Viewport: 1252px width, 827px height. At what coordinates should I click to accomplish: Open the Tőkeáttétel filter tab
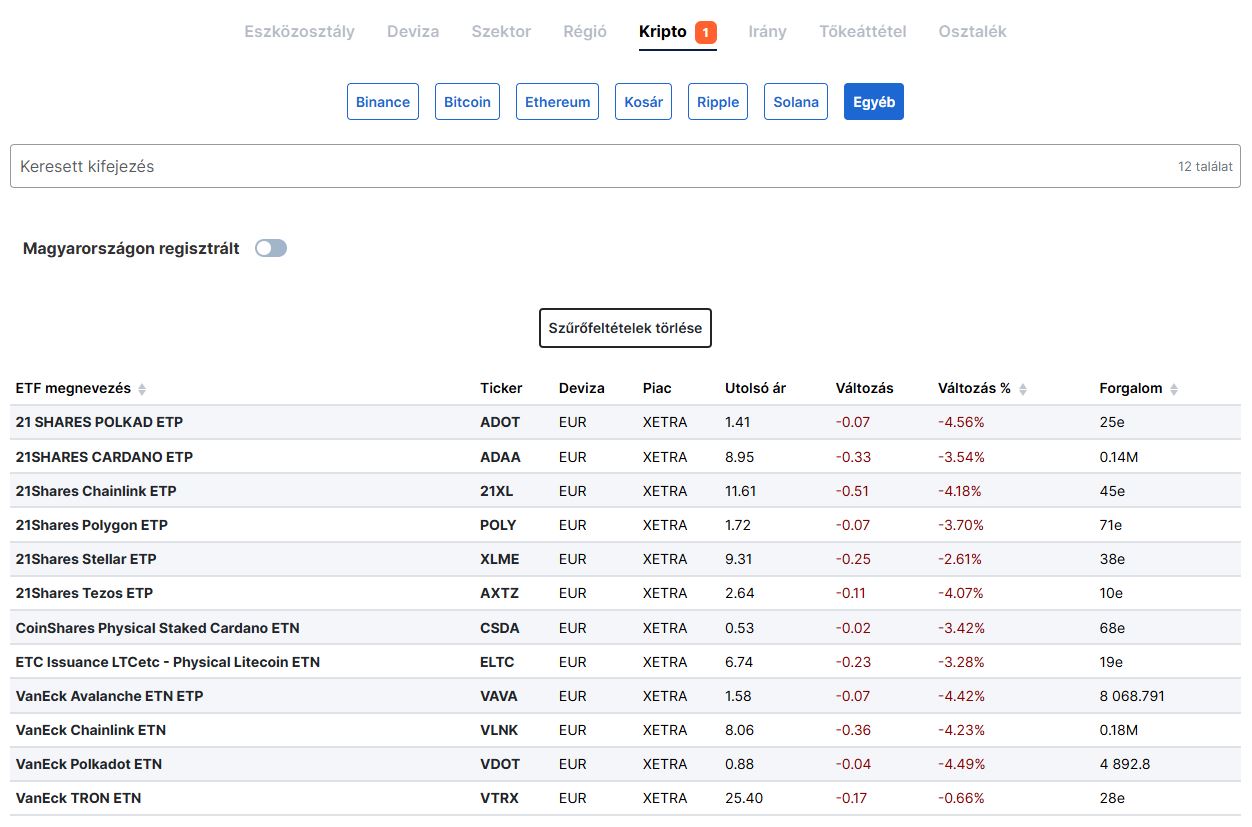click(x=862, y=31)
